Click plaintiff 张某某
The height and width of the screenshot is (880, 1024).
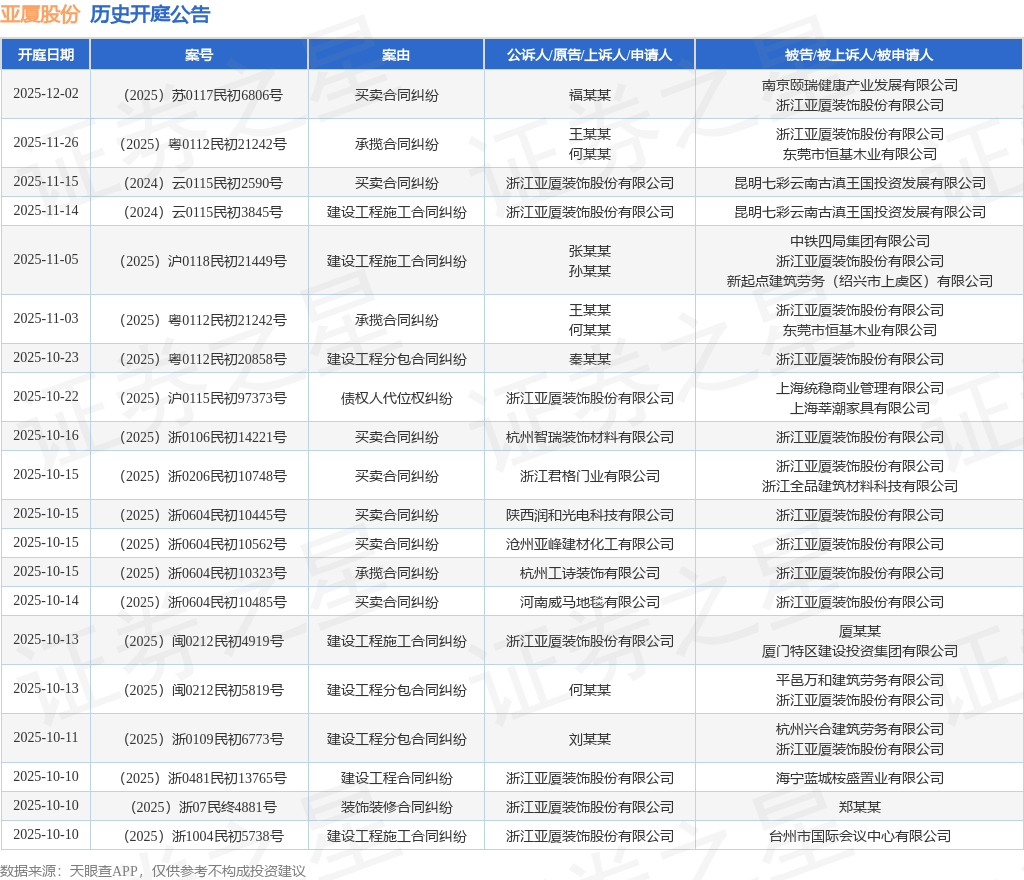click(590, 251)
